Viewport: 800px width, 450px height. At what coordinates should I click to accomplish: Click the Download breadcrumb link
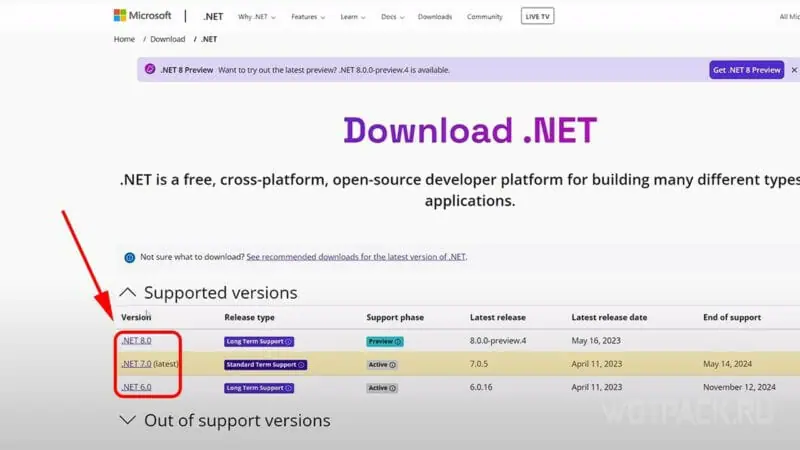point(167,39)
